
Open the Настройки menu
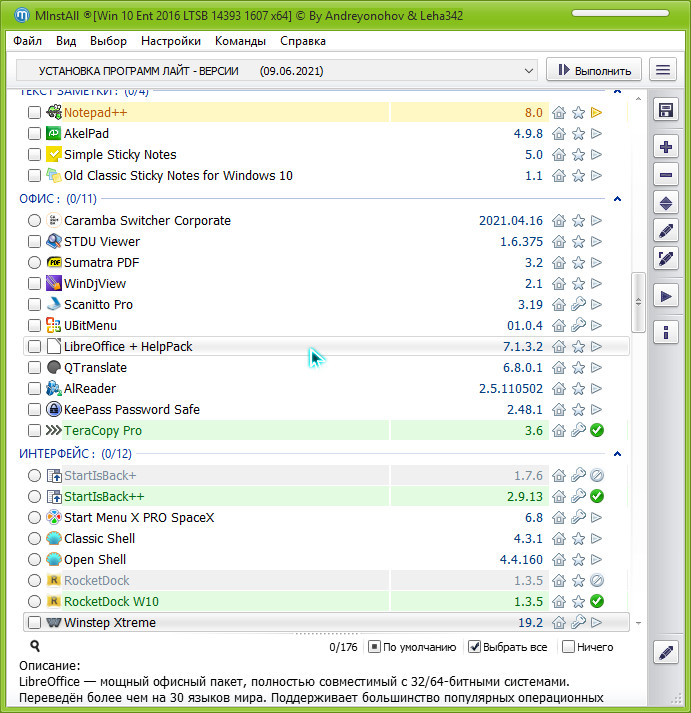(x=171, y=41)
